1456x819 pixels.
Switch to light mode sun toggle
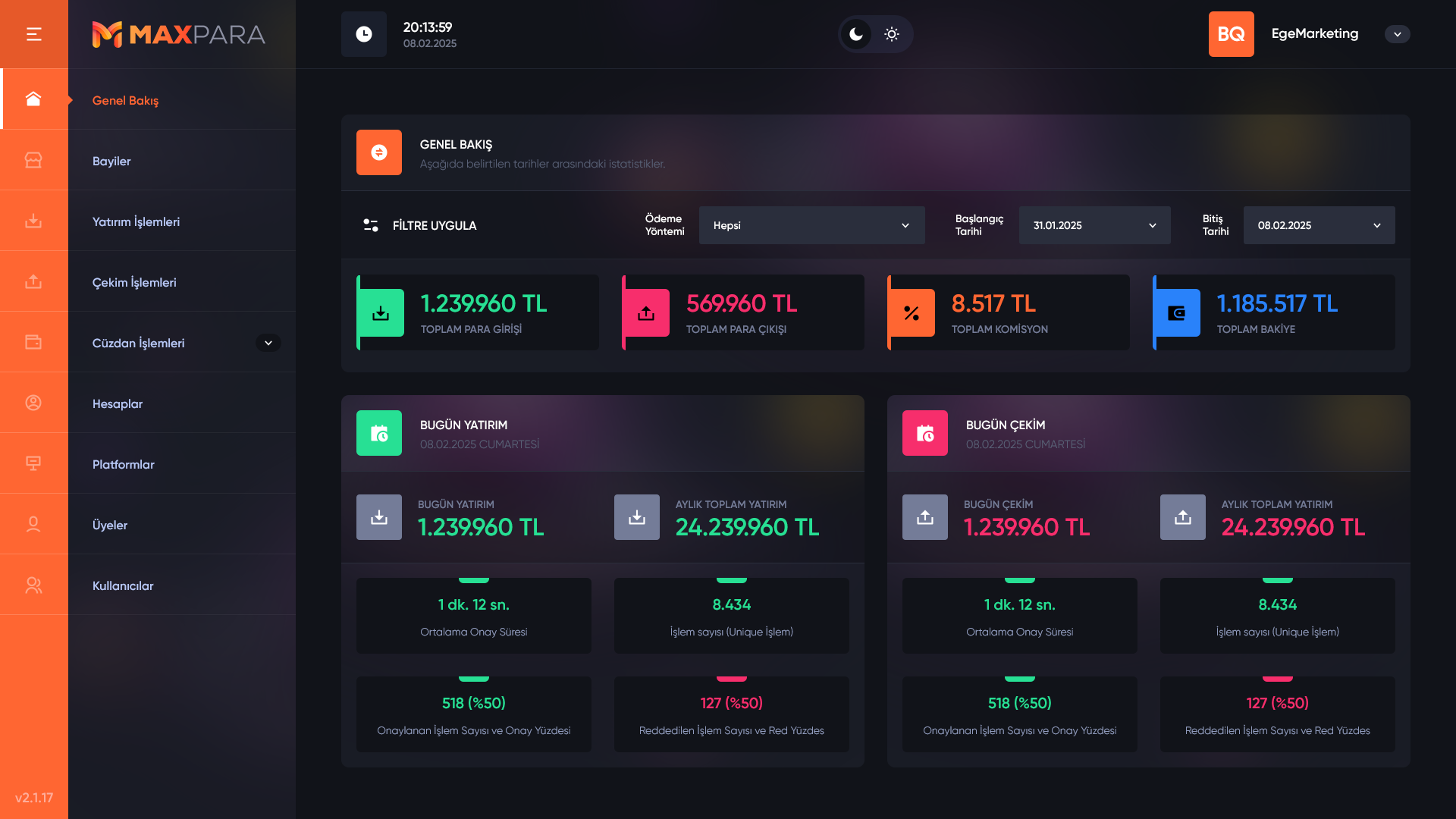(892, 34)
